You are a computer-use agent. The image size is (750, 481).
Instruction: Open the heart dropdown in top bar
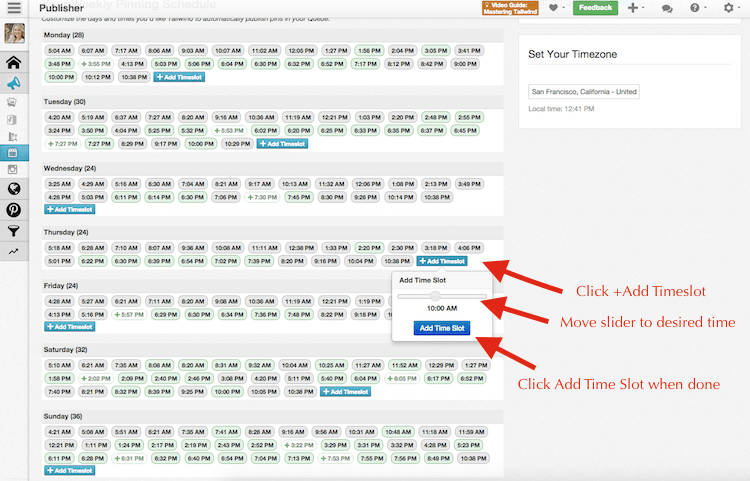click(556, 8)
